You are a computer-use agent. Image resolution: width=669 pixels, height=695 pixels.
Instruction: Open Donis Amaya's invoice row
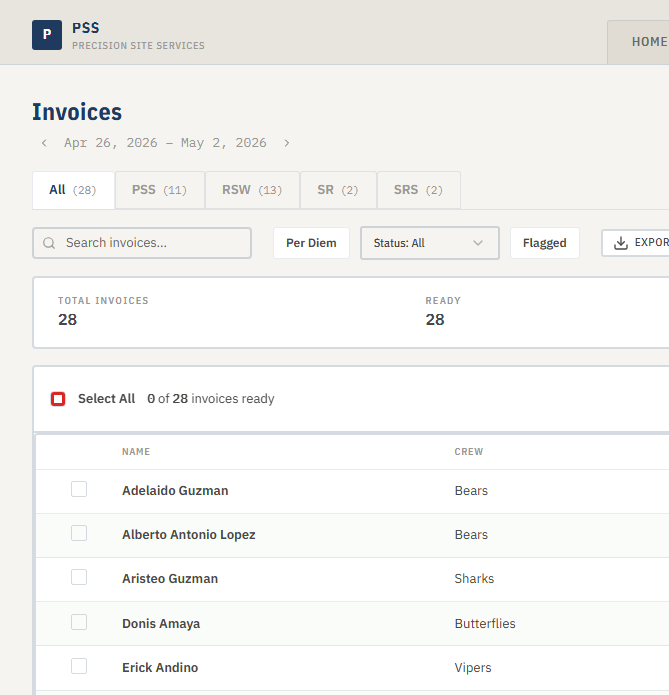pyautogui.click(x=352, y=624)
